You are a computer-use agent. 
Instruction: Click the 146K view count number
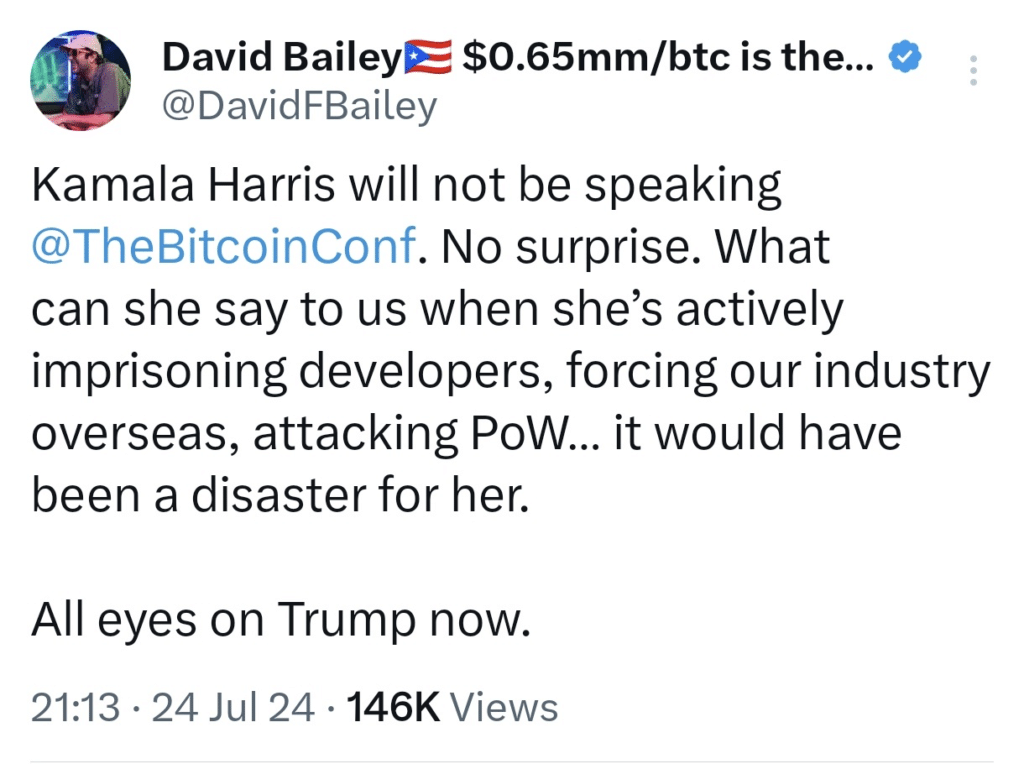tap(392, 707)
